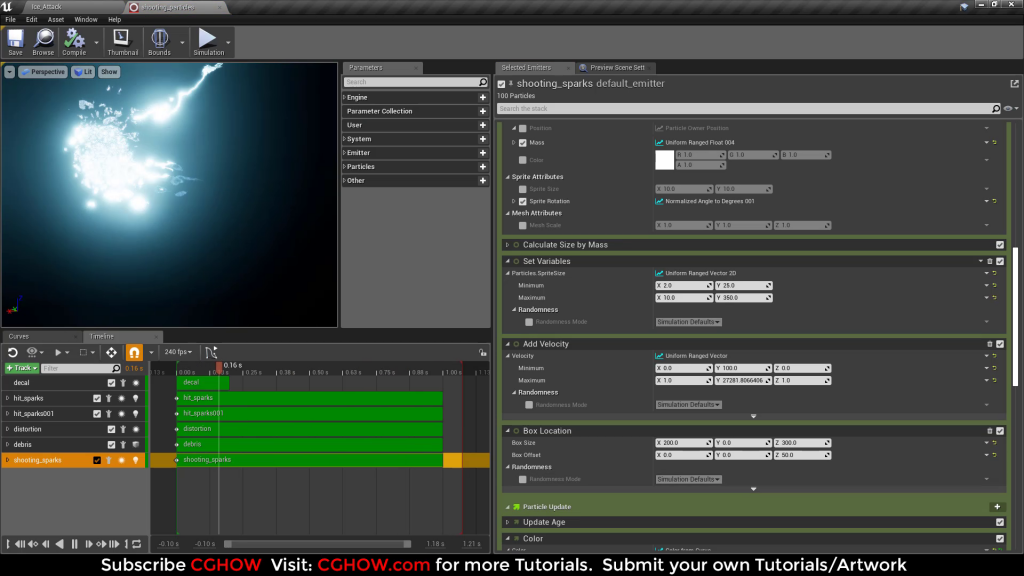1024x576 pixels.
Task: Expand the Update Age module
Action: (x=507, y=522)
